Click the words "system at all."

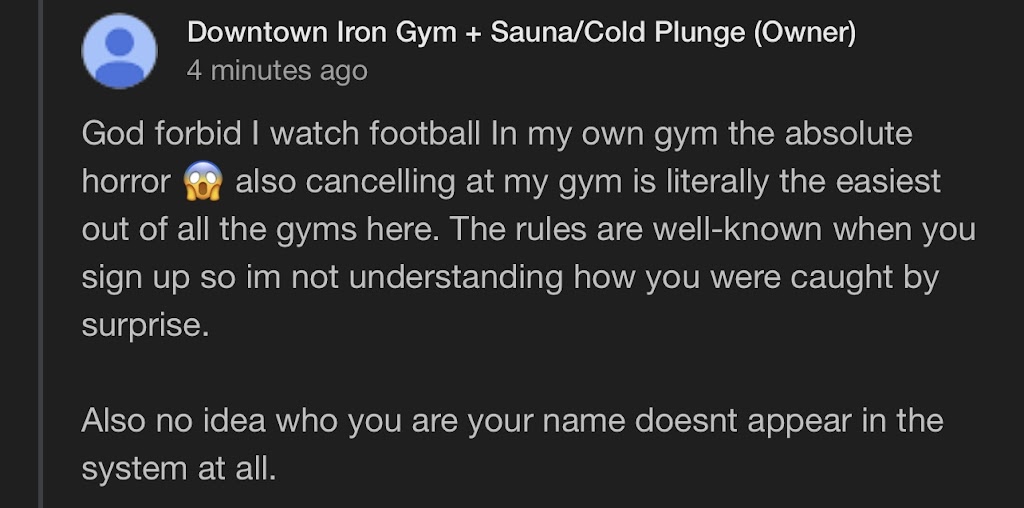tap(178, 468)
